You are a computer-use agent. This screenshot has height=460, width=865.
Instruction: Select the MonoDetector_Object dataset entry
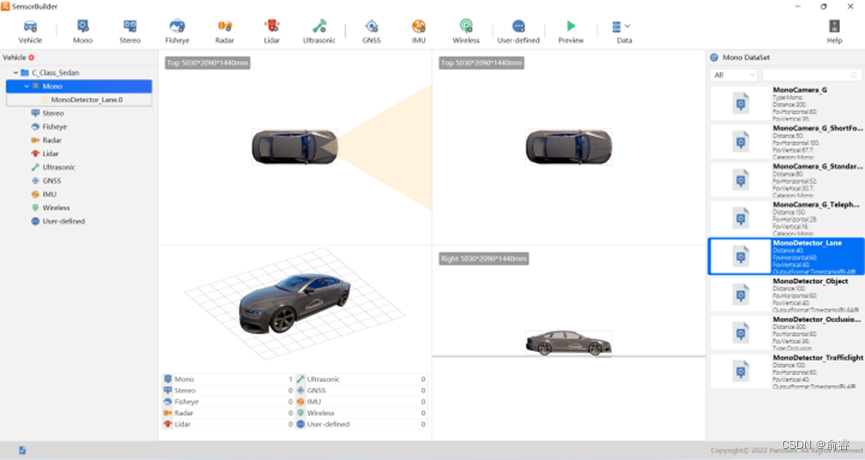[787, 295]
